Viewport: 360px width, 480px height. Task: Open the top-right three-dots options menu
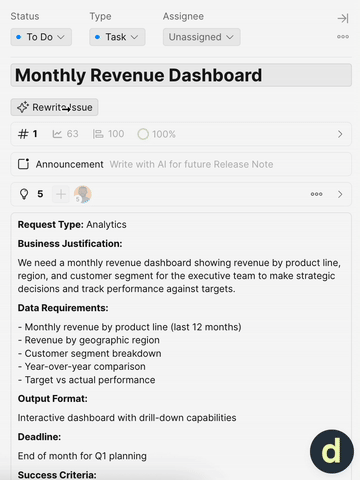click(x=343, y=37)
